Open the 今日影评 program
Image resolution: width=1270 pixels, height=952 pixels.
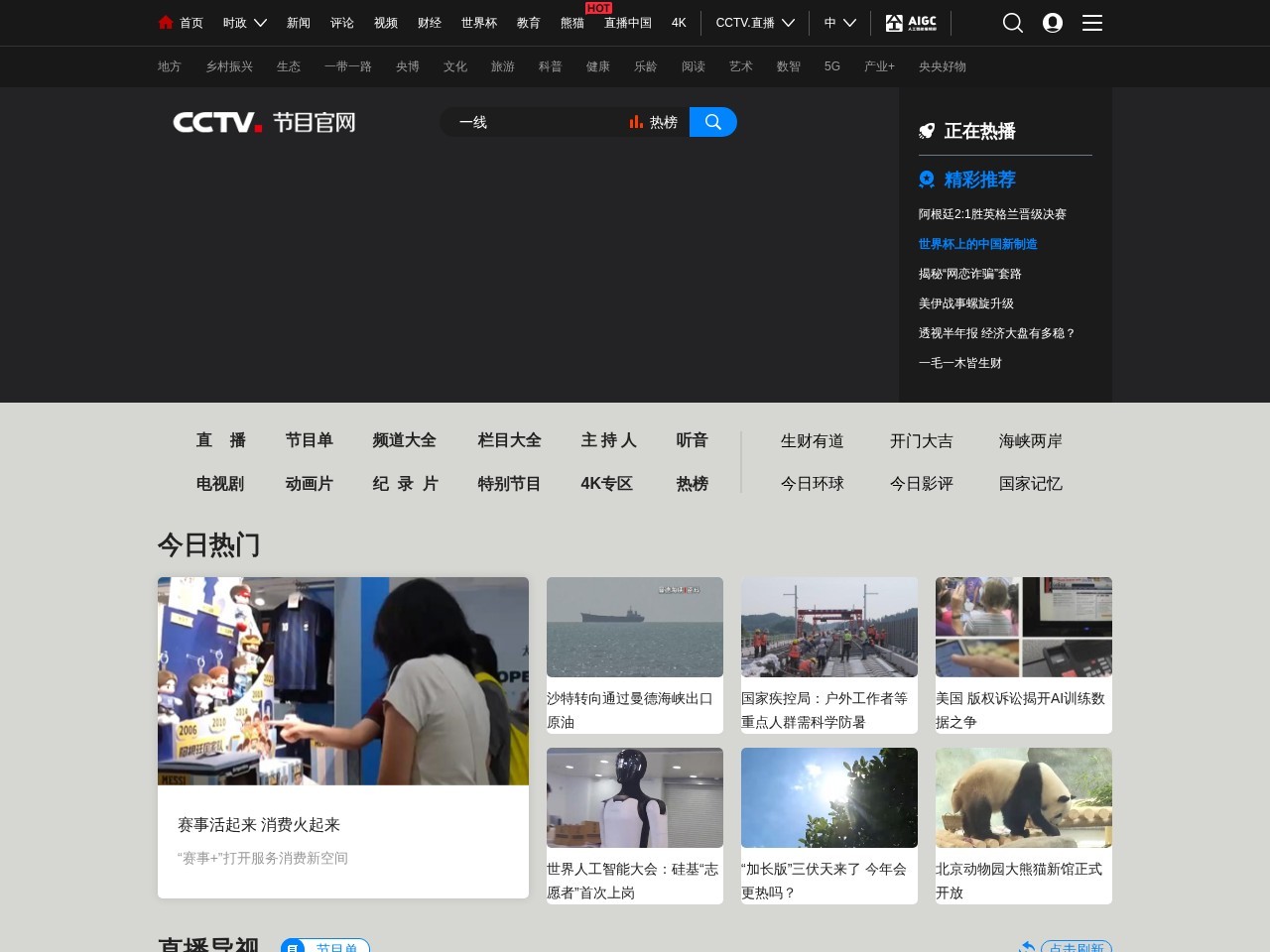[x=922, y=484]
